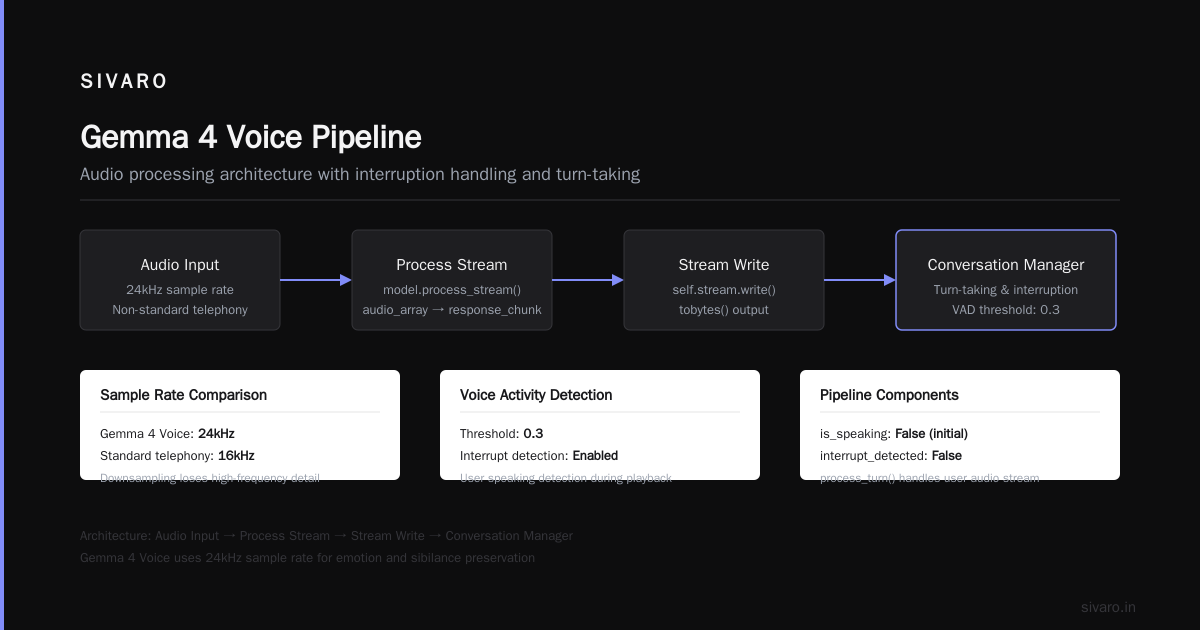Click Interrupt detection Enabled status
The height and width of the screenshot is (630, 1200).
595,456
